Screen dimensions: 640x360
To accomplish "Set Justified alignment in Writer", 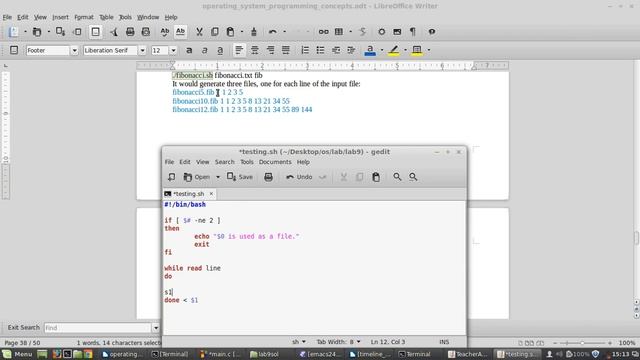I will 286,50.
